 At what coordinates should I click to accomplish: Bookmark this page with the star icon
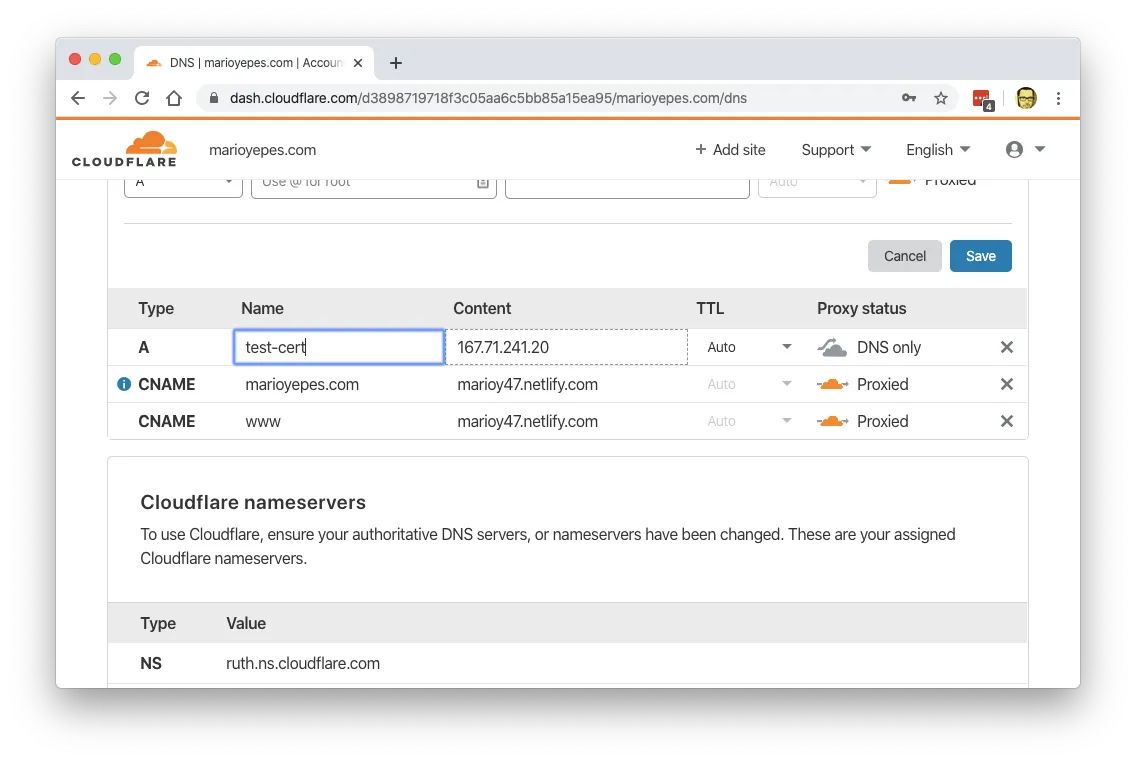pos(940,98)
